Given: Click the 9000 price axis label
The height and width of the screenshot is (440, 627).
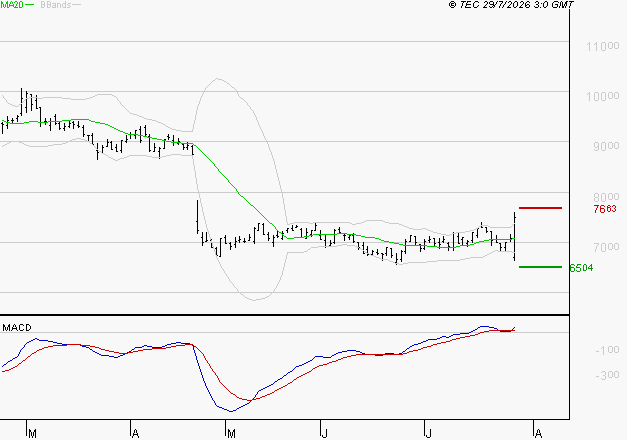Looking at the screenshot, I should point(606,146).
